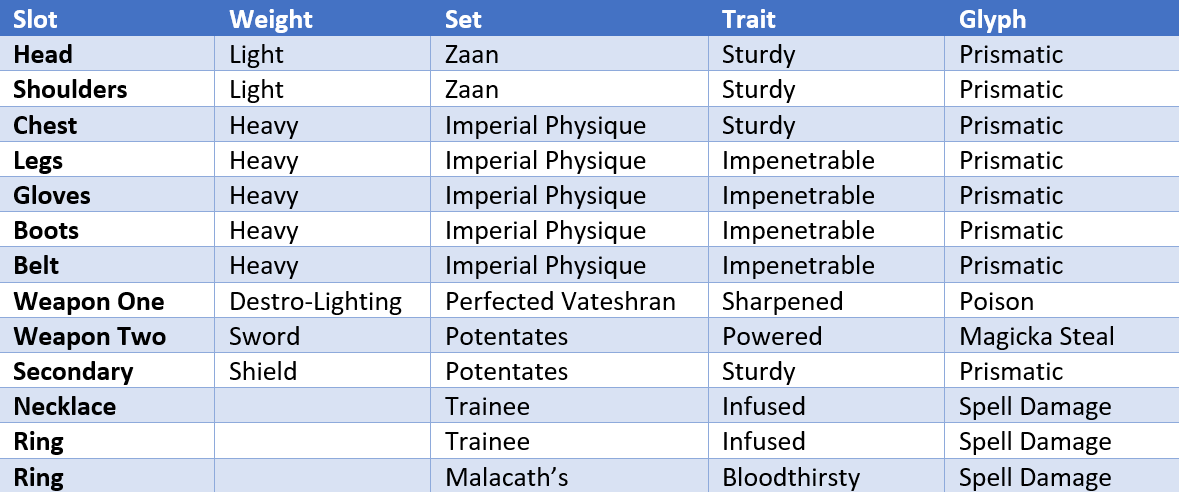Click the Necklace slot cell

108,406
